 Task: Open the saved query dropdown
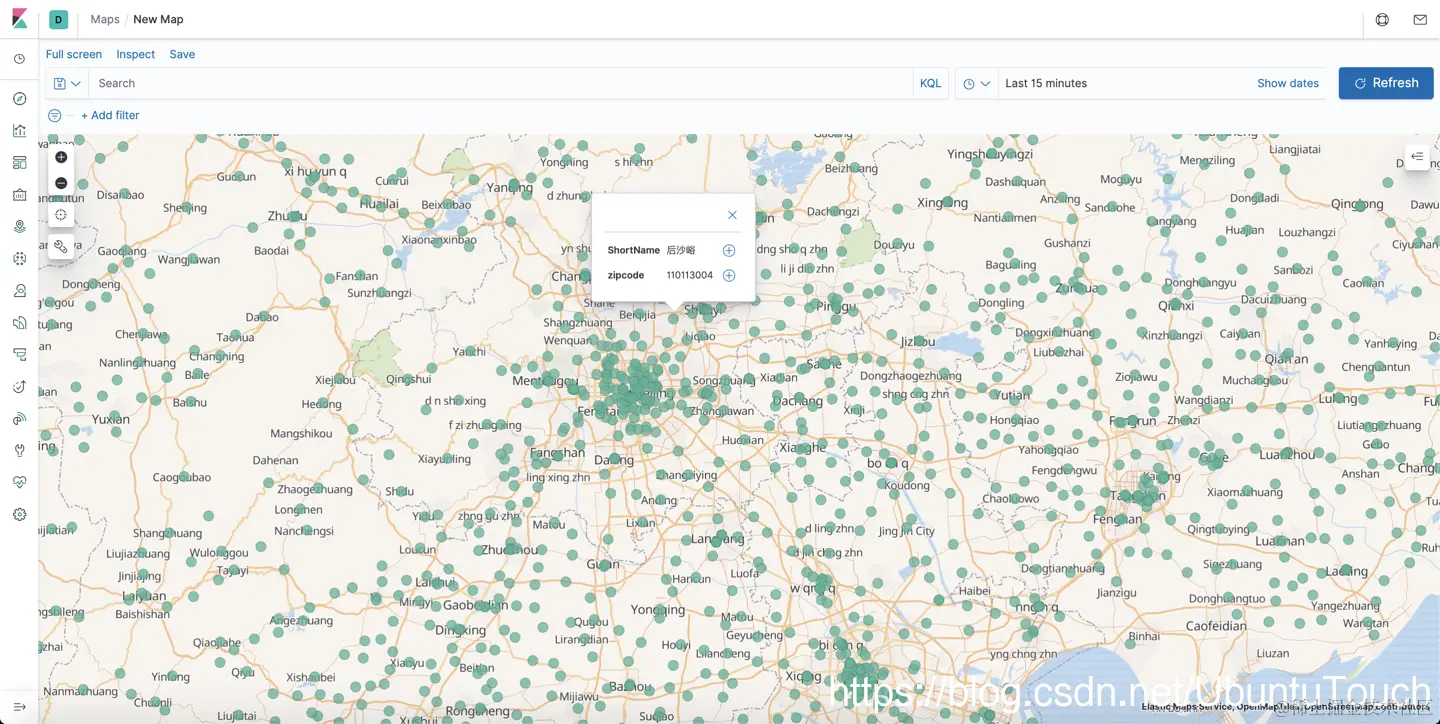click(67, 83)
